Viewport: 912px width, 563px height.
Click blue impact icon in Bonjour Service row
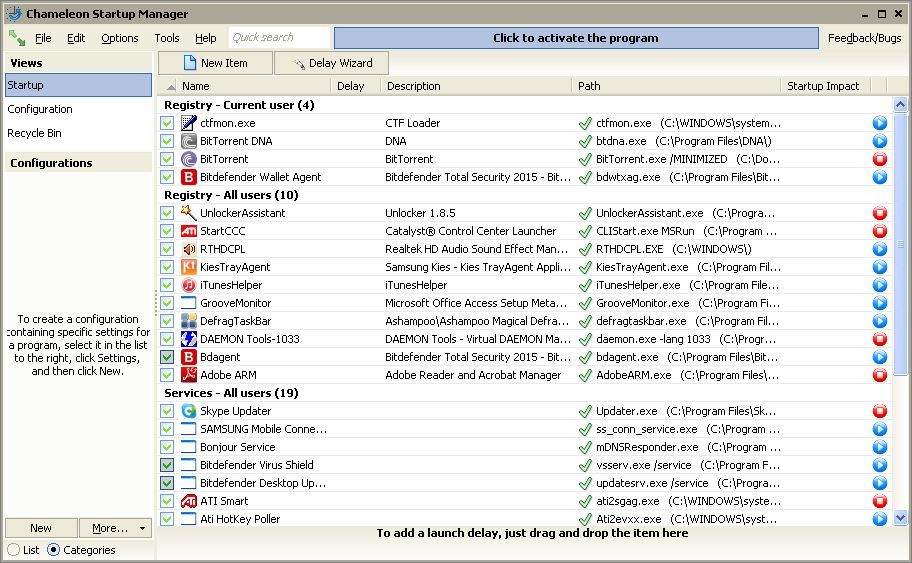pyautogui.click(x=879, y=447)
